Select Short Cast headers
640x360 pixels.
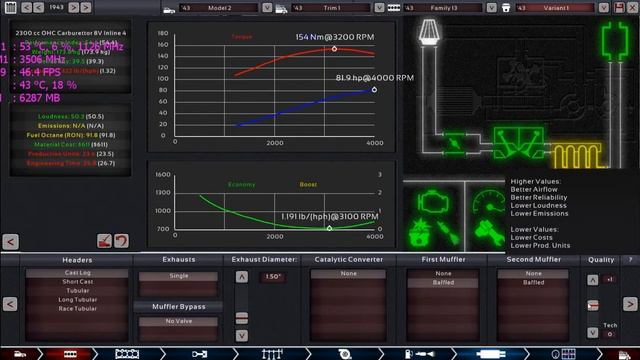(77, 282)
